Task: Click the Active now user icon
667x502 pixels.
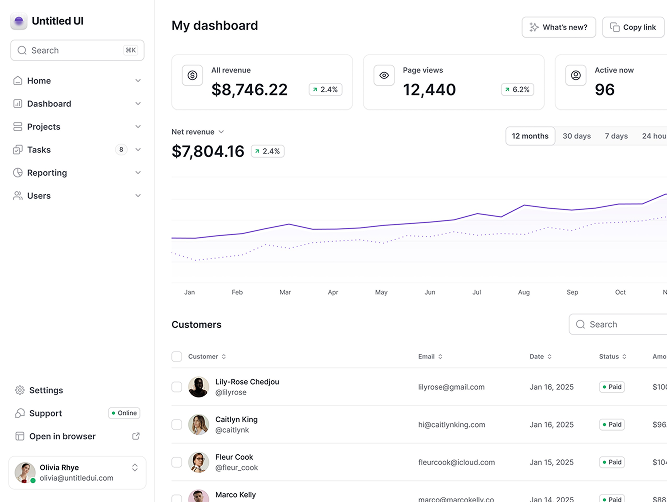Action: 576,75
